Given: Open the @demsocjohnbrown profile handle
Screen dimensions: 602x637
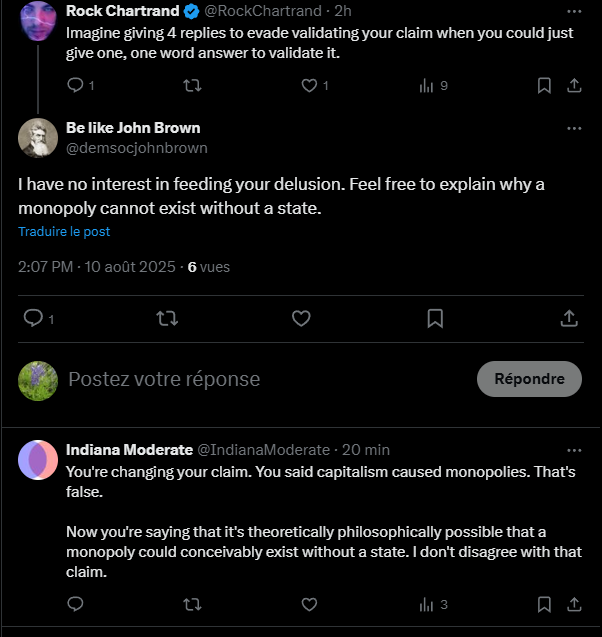Looking at the screenshot, I should [x=137, y=148].
